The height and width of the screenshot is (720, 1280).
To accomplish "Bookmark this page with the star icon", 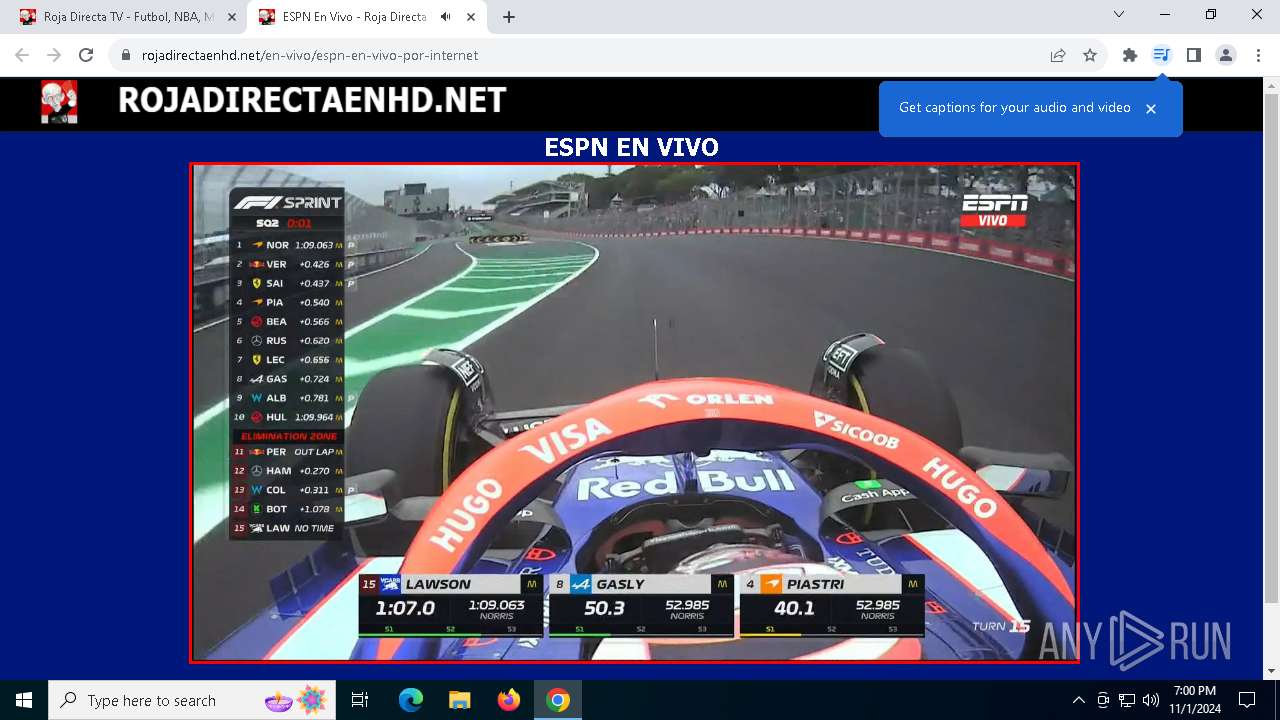I will (x=1090, y=56).
